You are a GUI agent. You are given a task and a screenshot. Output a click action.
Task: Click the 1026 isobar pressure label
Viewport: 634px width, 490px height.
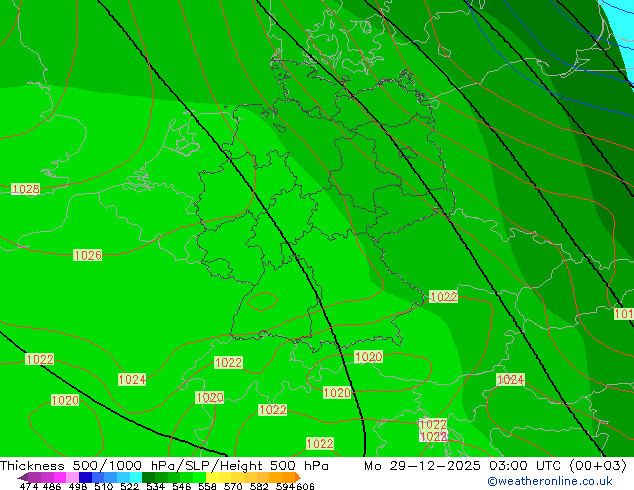(87, 256)
